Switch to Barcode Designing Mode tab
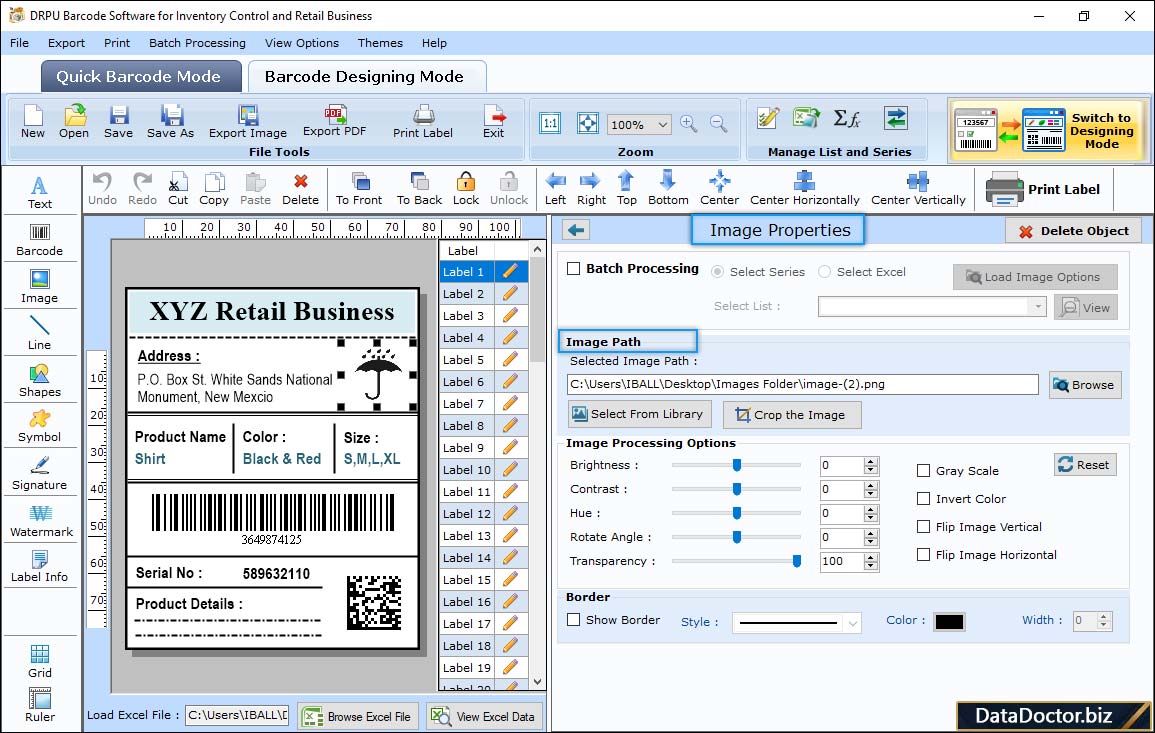This screenshot has height=733, width=1155. coord(366,77)
